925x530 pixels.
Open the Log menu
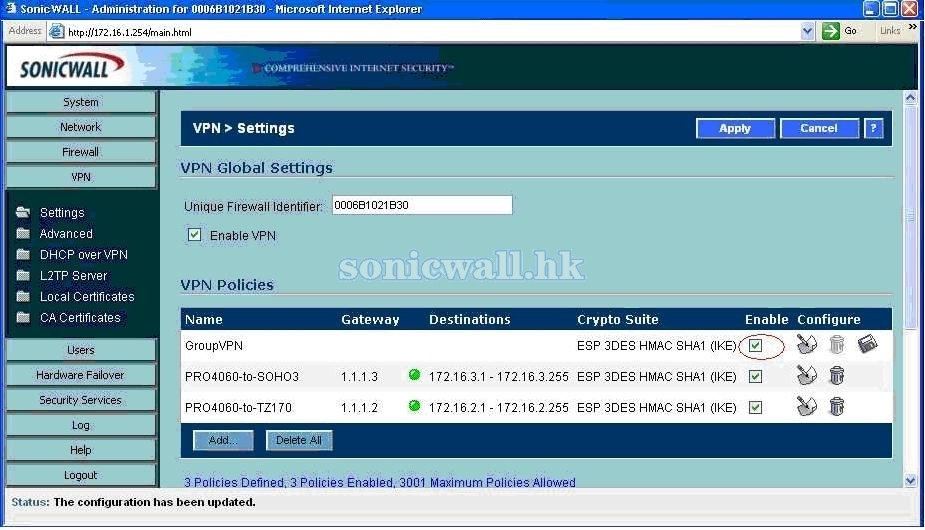81,425
